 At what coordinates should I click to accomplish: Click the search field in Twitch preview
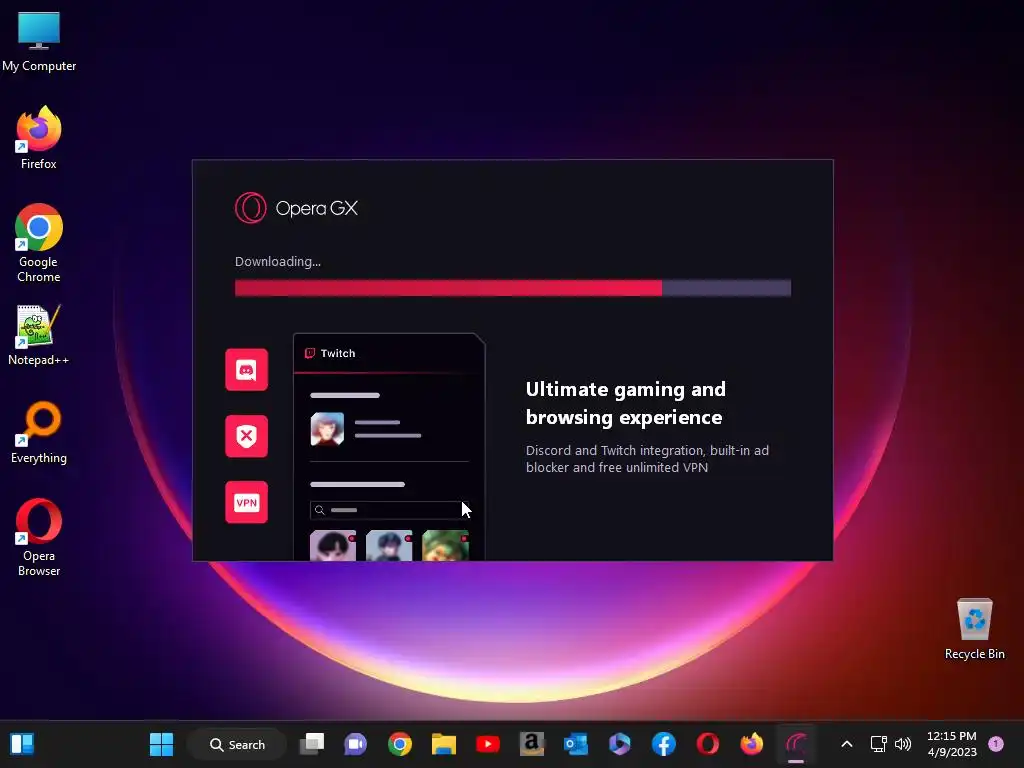coord(389,510)
